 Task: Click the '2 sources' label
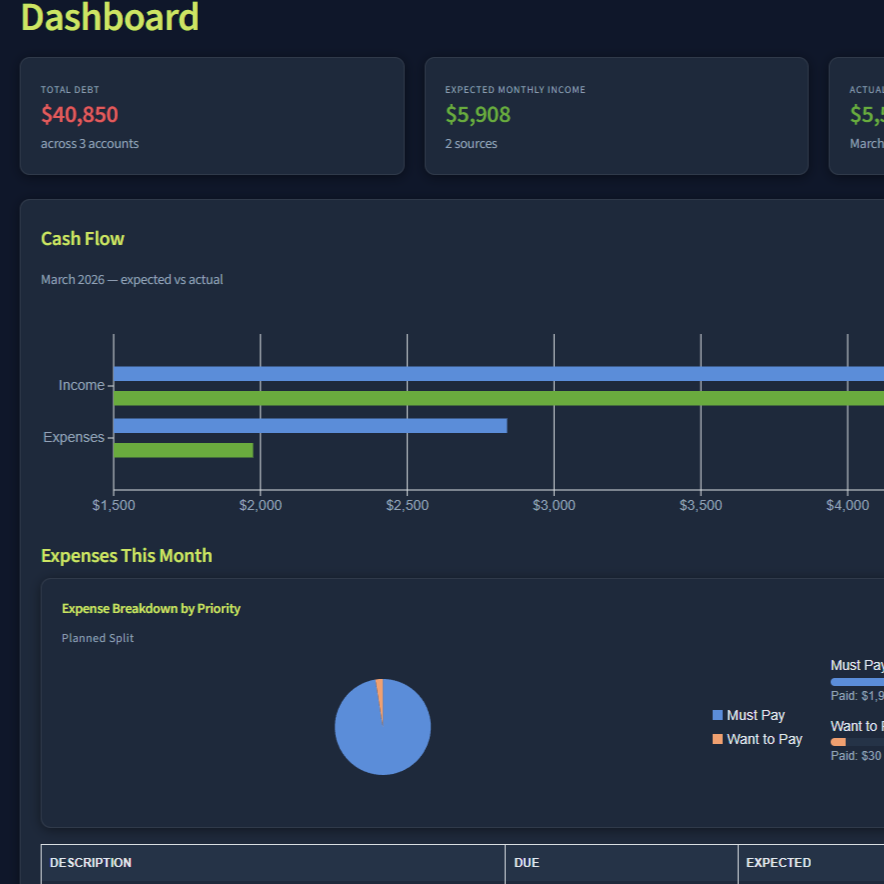tap(471, 144)
